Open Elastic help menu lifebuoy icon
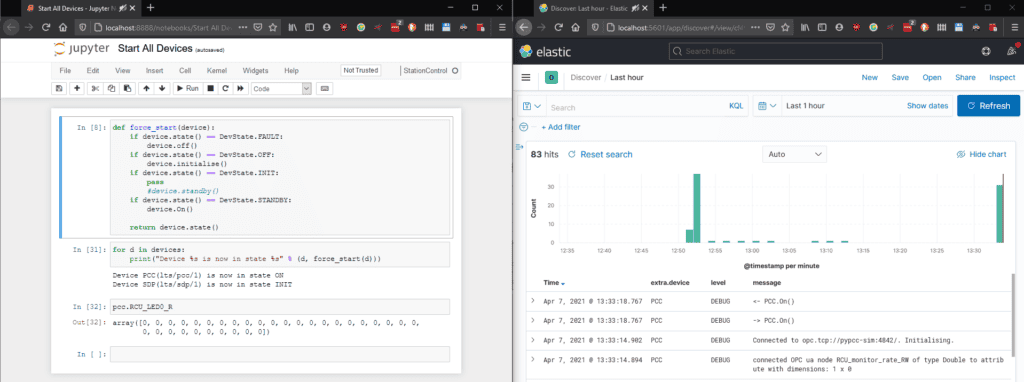The image size is (1024, 382). click(986, 51)
